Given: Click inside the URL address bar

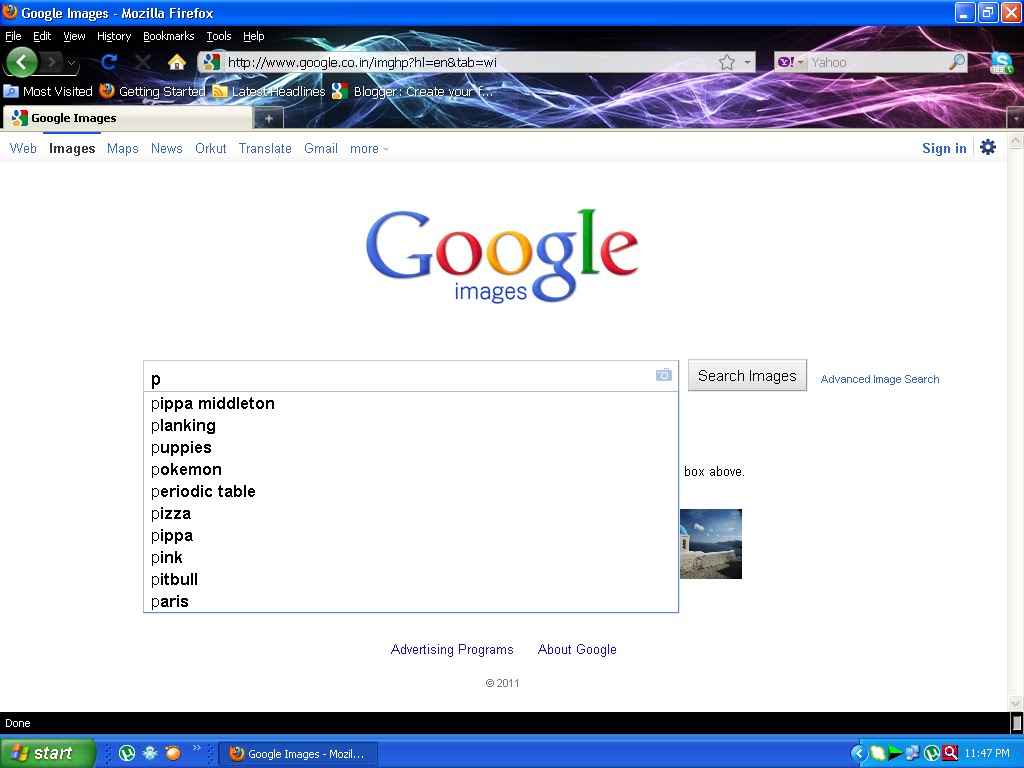Looking at the screenshot, I should 468,62.
